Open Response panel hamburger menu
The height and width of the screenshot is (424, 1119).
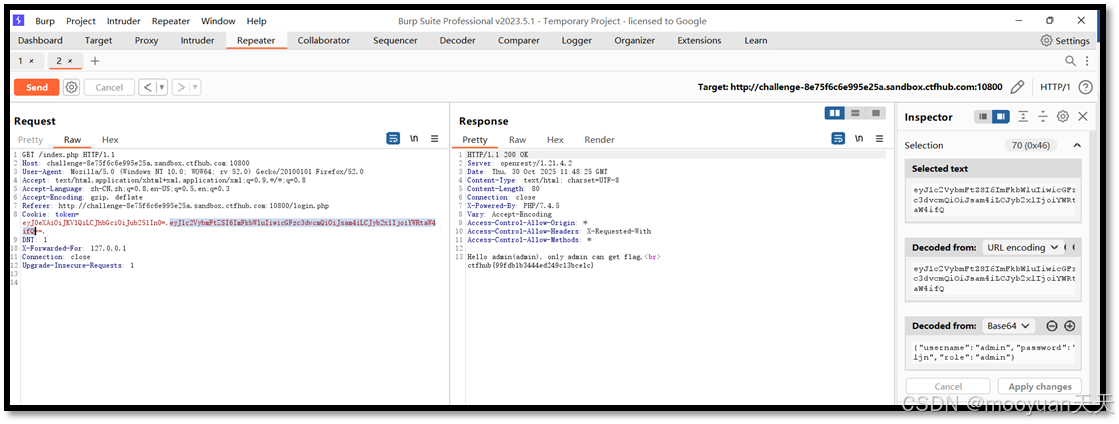click(x=879, y=138)
